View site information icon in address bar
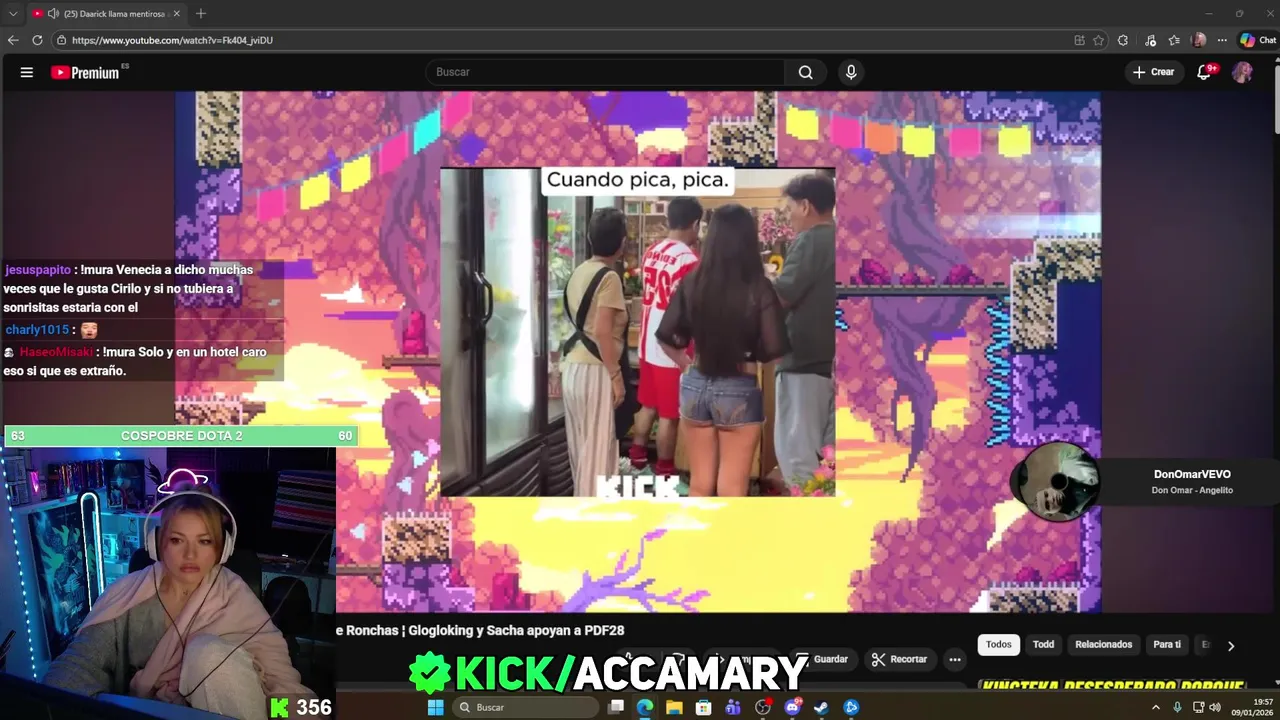Screen dimensions: 1280x720 (61, 40)
